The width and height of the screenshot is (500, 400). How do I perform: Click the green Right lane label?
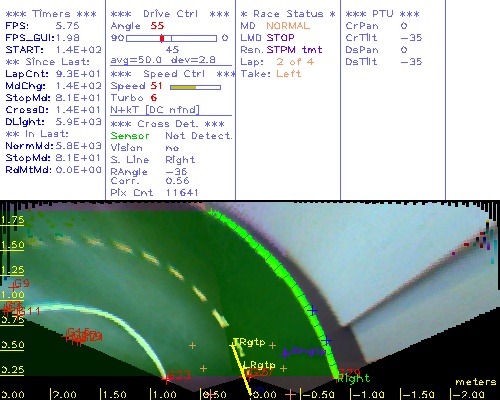click(354, 379)
